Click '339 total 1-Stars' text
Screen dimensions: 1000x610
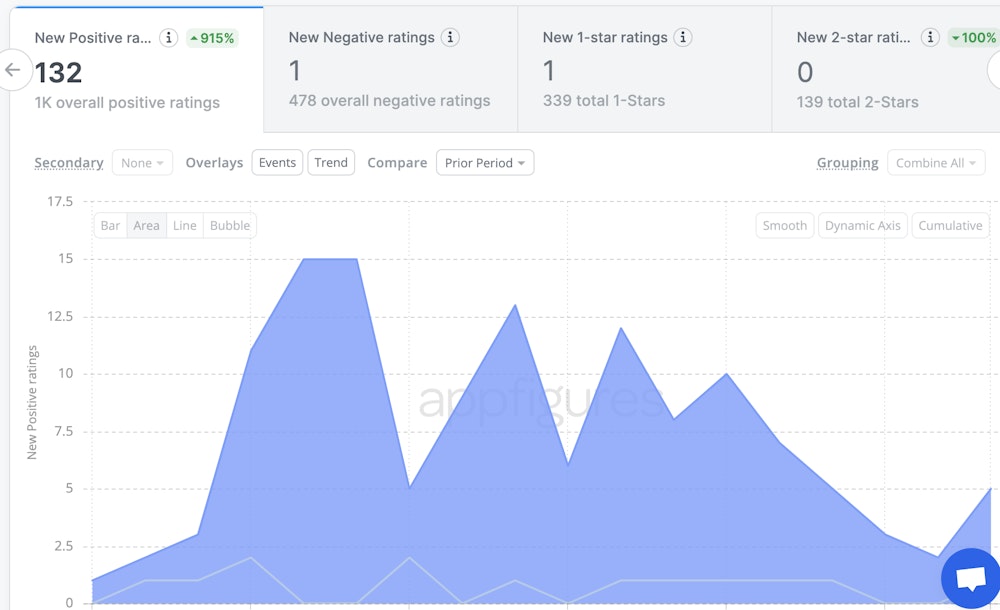pos(604,101)
